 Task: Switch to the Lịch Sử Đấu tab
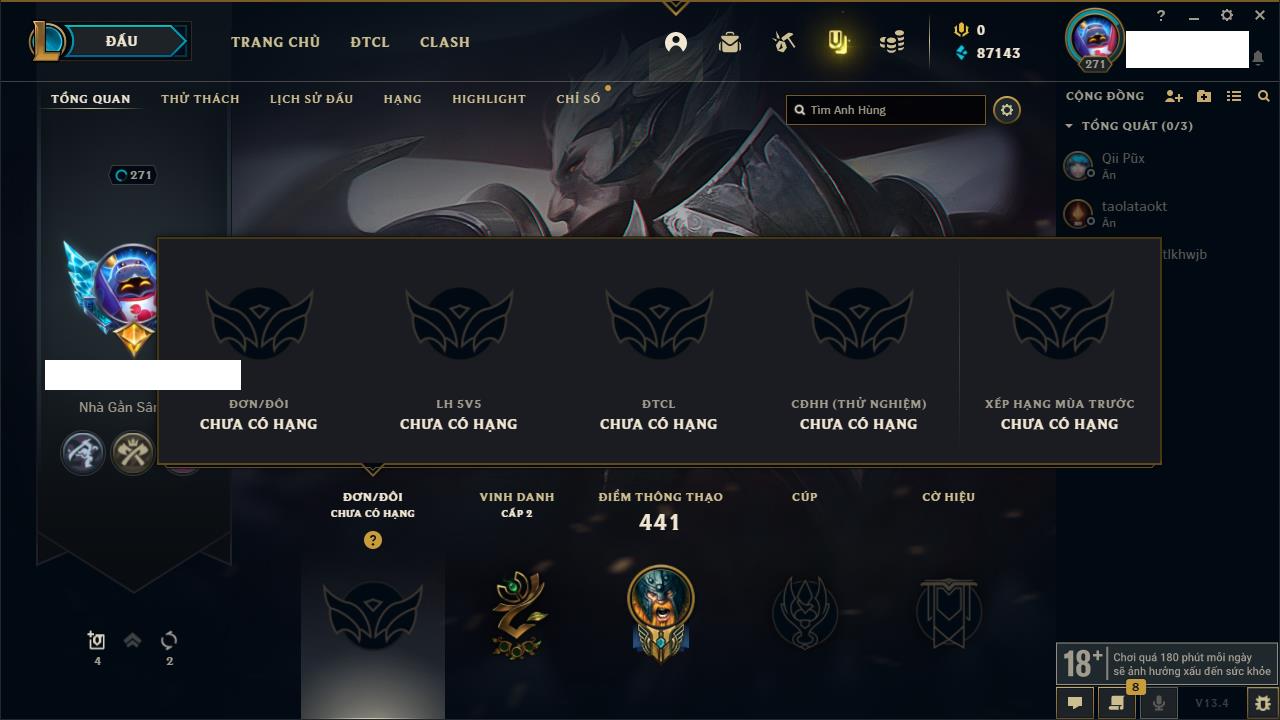click(311, 99)
